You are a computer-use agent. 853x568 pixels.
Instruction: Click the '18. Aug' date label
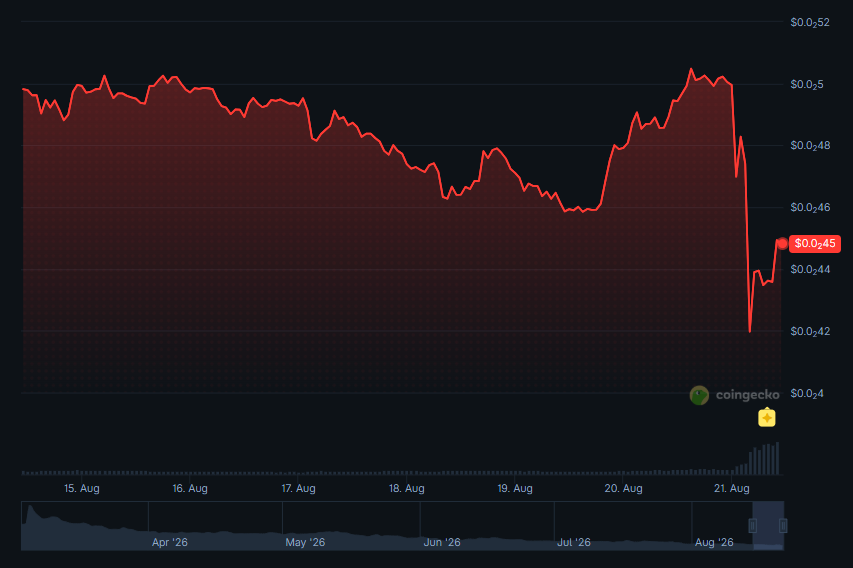[x=406, y=489]
